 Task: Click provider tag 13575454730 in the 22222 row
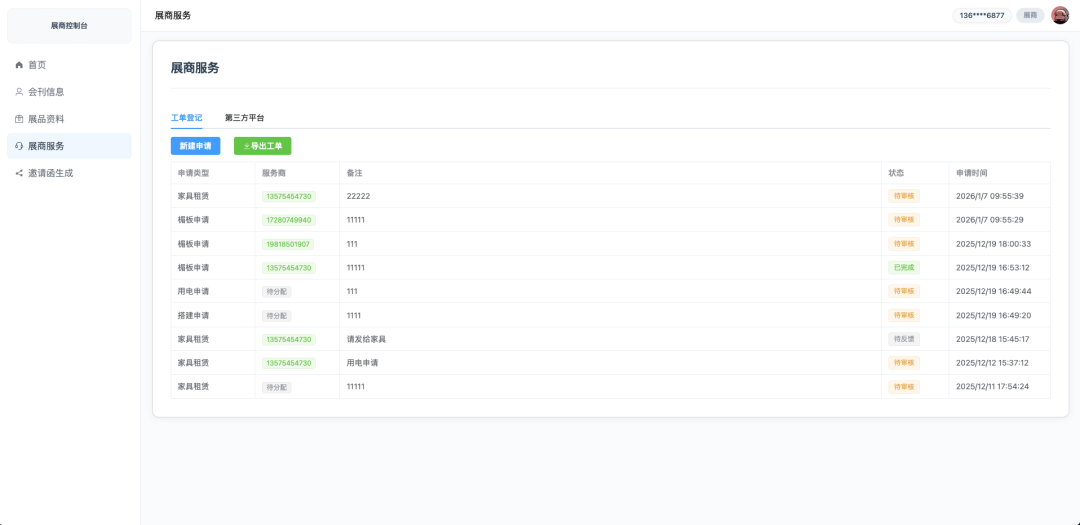pyautogui.click(x=289, y=196)
